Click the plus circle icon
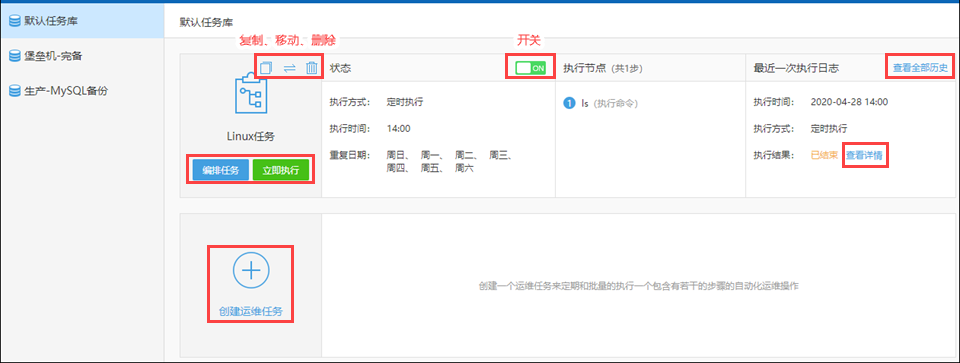 (x=250, y=271)
